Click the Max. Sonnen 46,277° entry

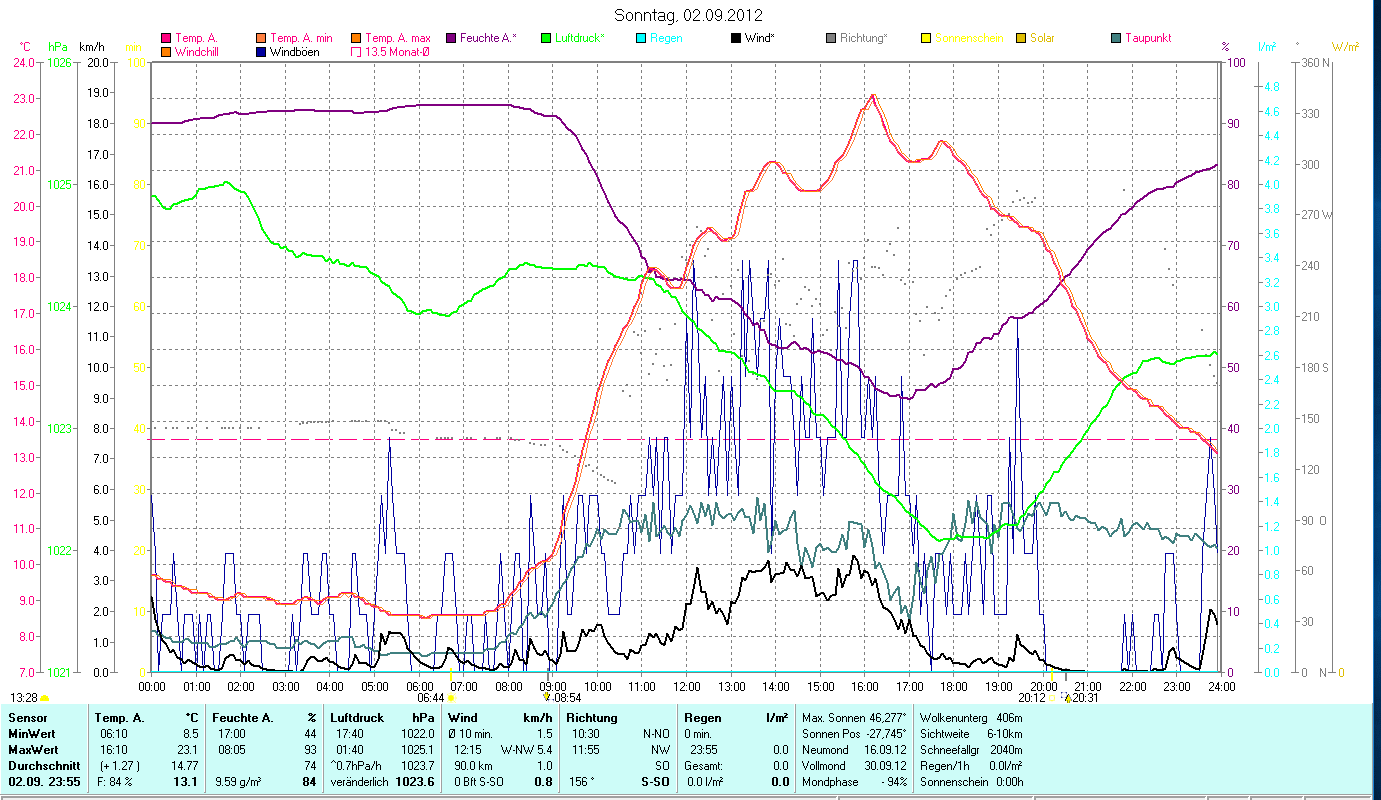click(x=854, y=718)
